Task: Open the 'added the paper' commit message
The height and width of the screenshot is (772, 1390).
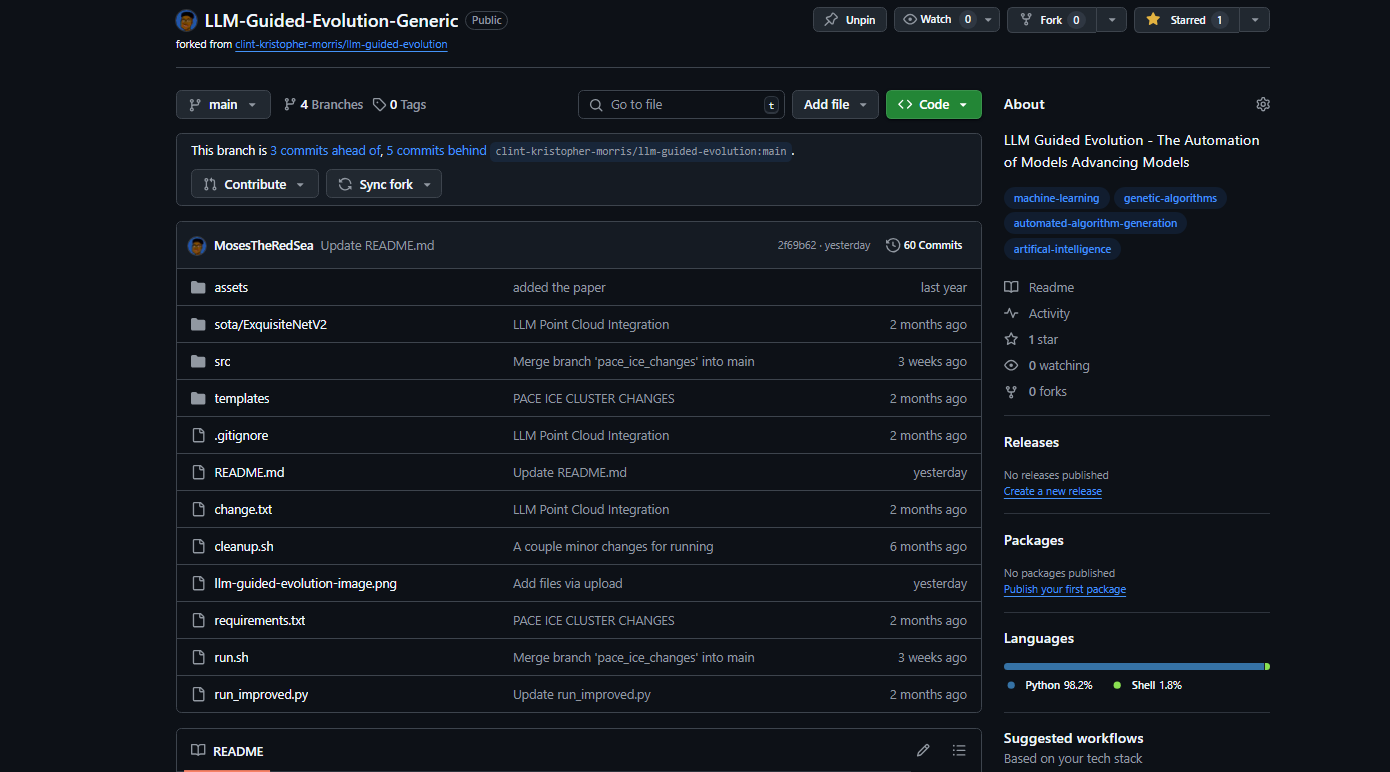Action: coord(559,287)
